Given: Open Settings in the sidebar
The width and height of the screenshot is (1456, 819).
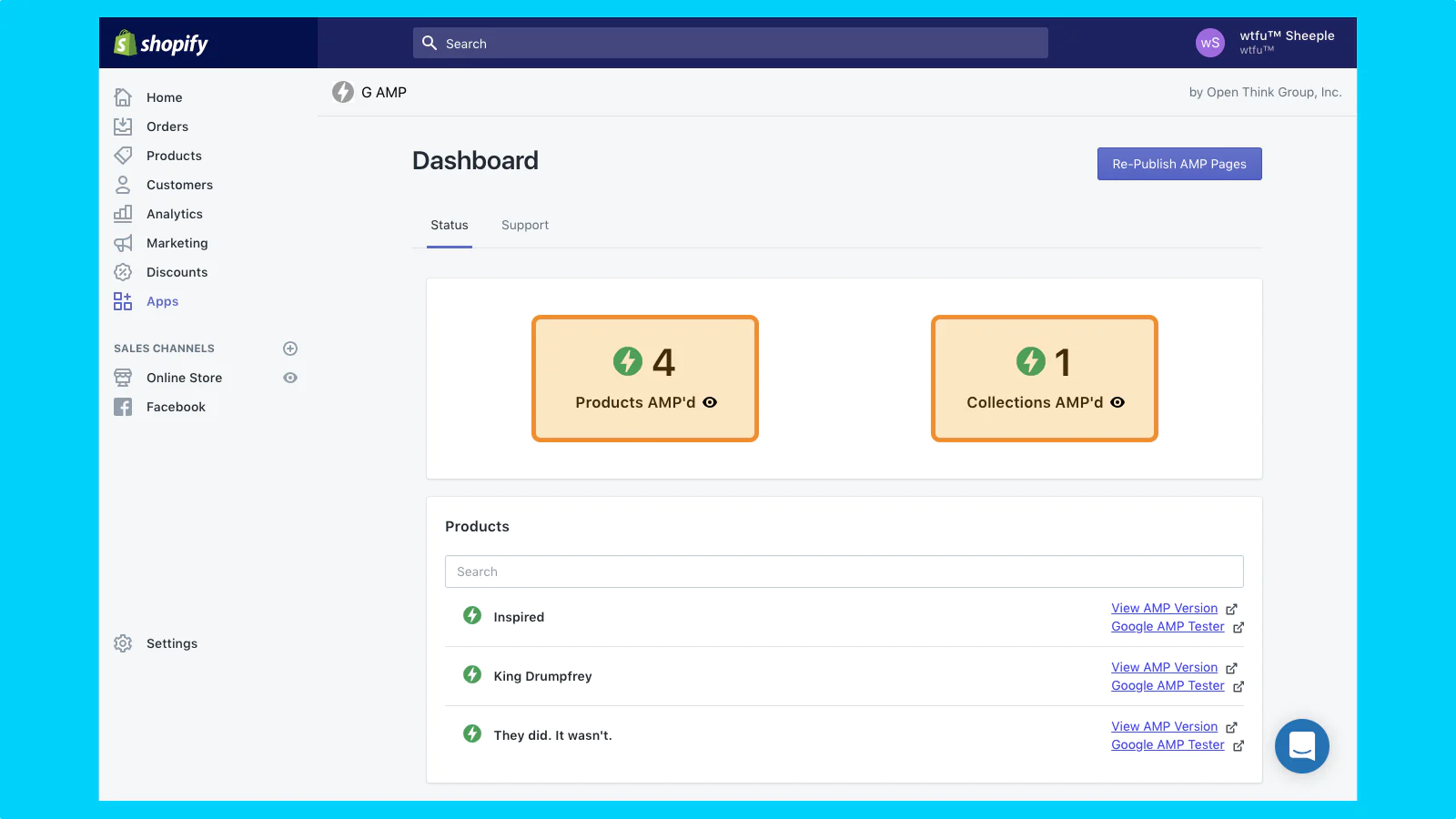Looking at the screenshot, I should 172,643.
